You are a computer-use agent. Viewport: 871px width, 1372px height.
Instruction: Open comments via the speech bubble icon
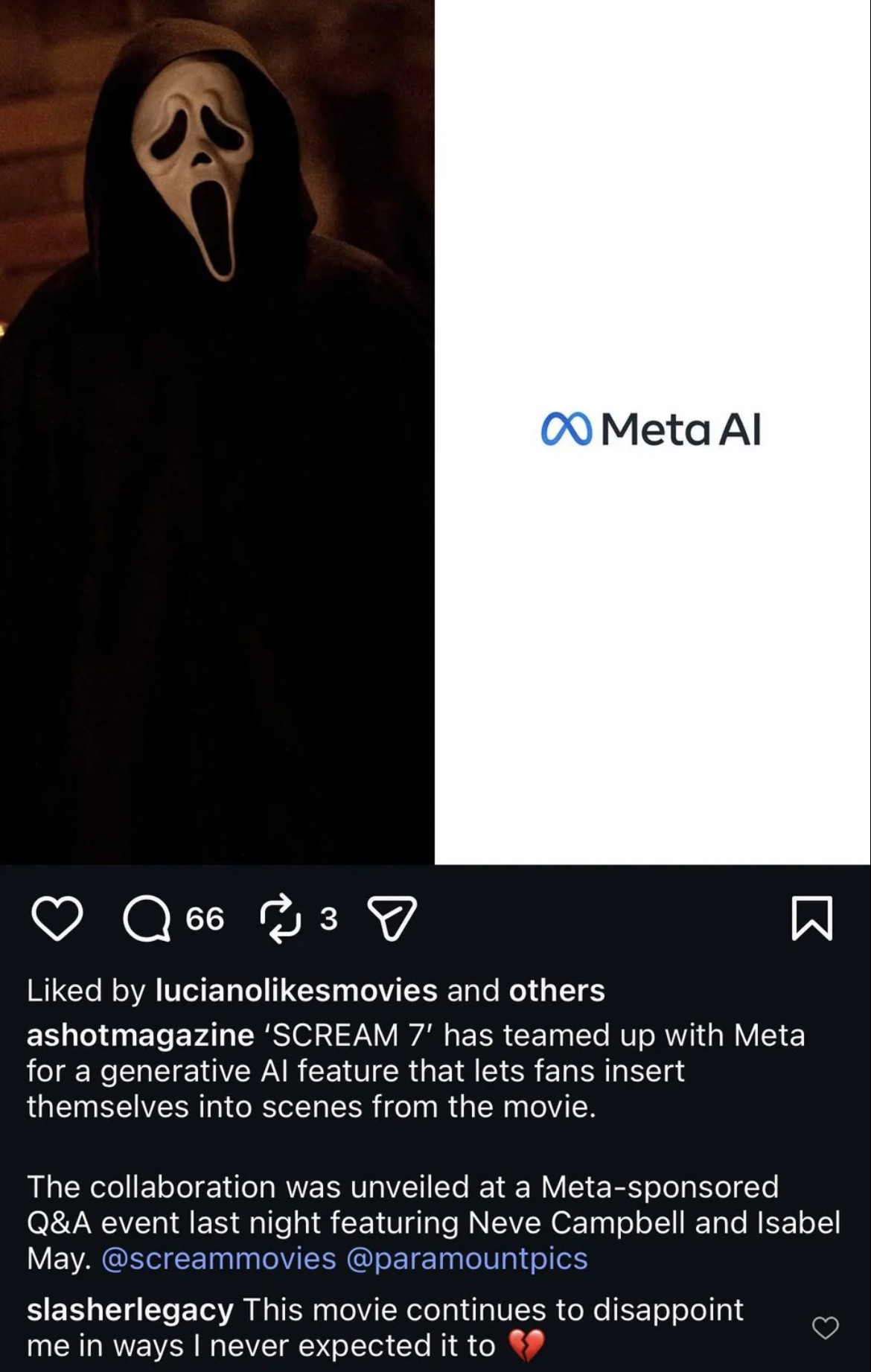pos(146,919)
